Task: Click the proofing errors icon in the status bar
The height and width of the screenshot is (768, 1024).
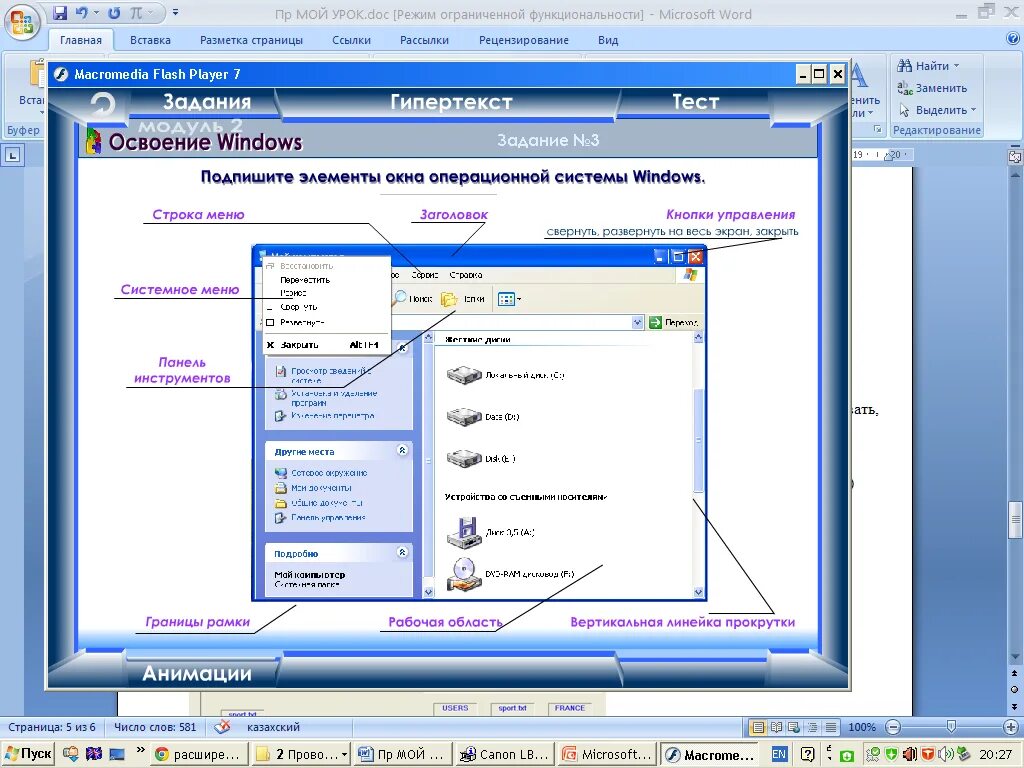Action: [222, 726]
